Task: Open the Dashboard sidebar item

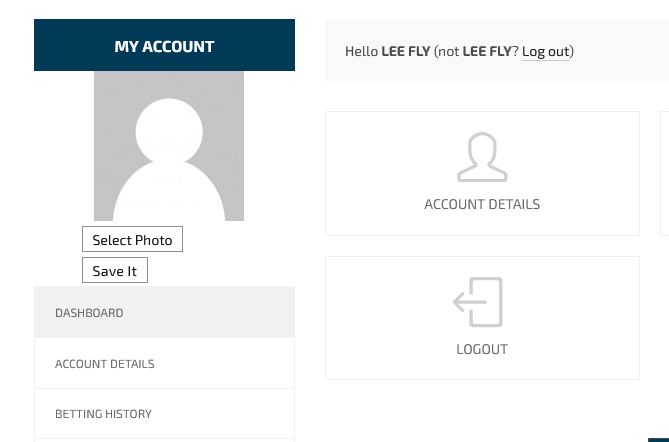Action: click(164, 312)
